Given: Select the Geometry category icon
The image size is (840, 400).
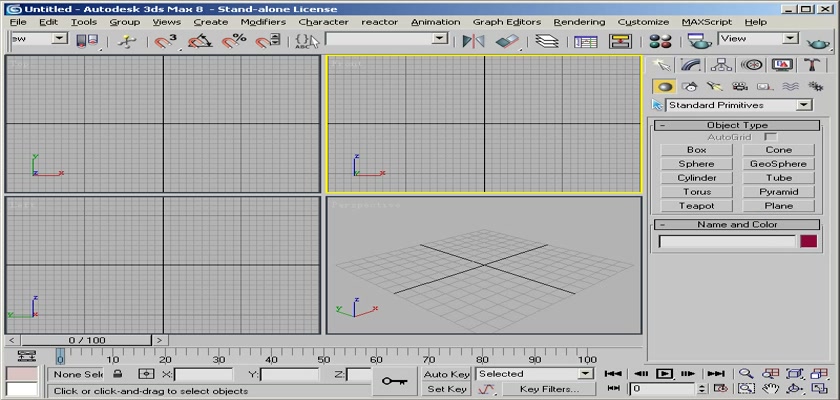Looking at the screenshot, I should (665, 86).
